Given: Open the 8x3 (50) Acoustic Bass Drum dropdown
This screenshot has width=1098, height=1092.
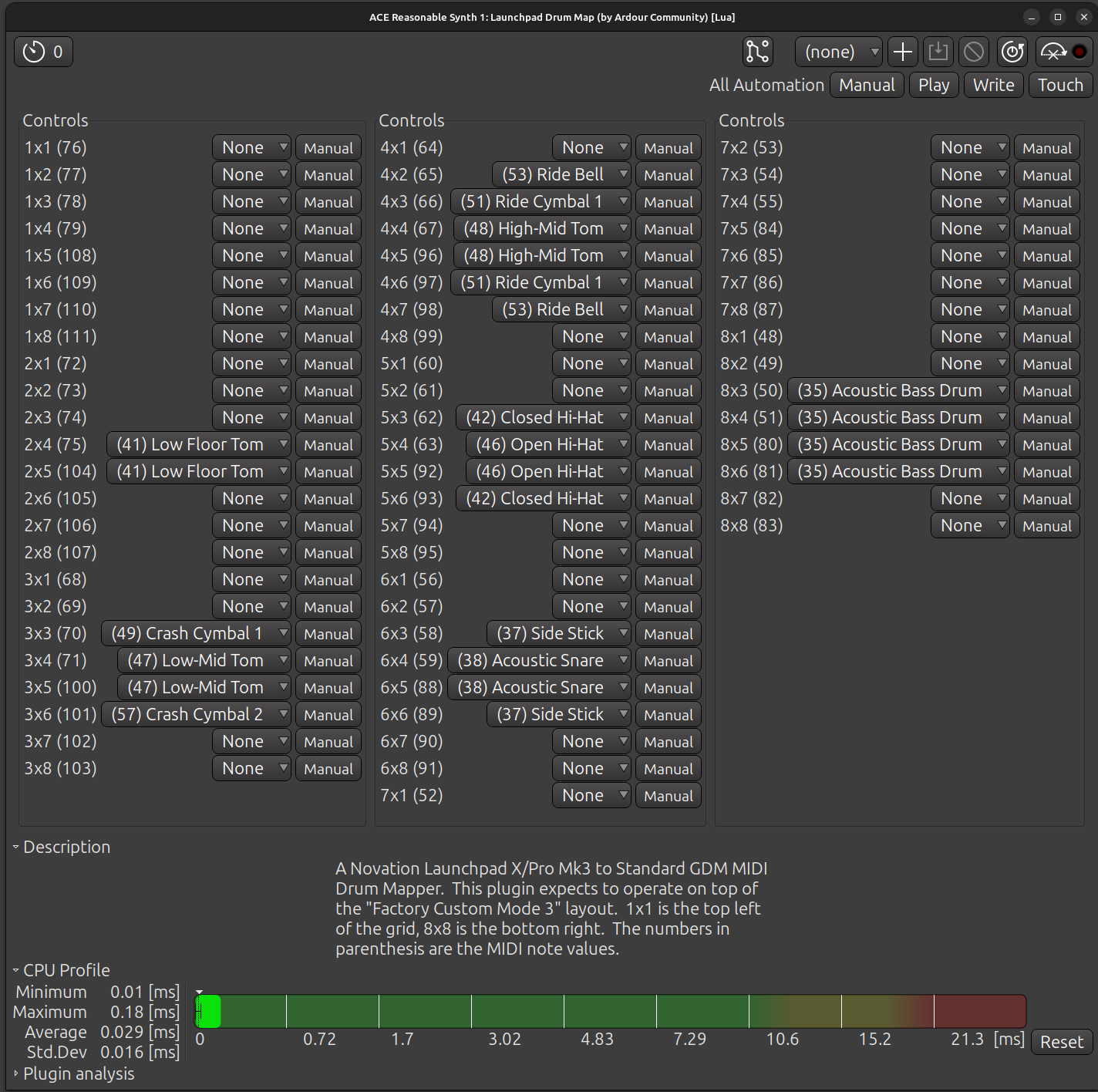Looking at the screenshot, I should pos(898,391).
